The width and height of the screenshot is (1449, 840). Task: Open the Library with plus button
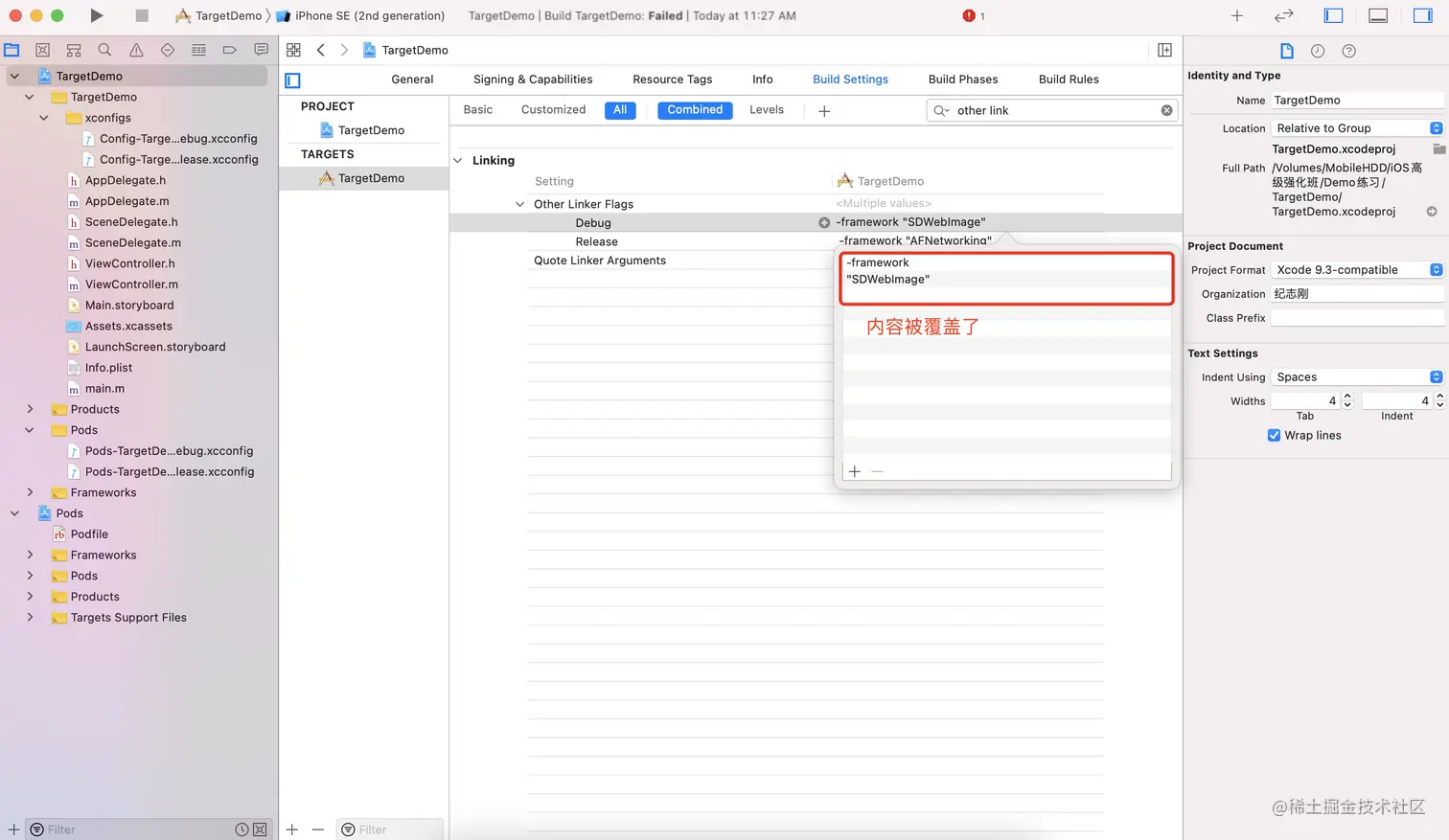coord(1237,15)
